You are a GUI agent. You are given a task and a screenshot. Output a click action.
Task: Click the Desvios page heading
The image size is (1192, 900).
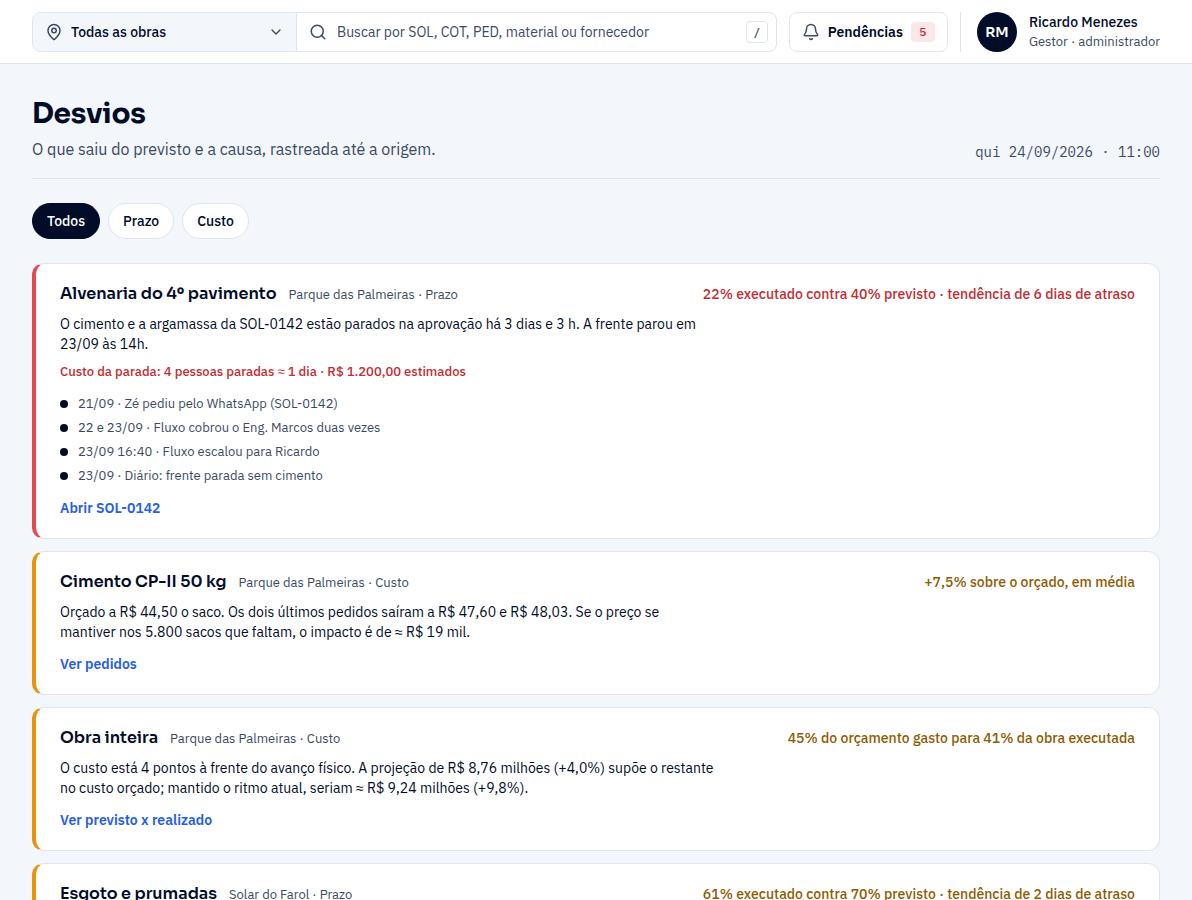click(89, 113)
